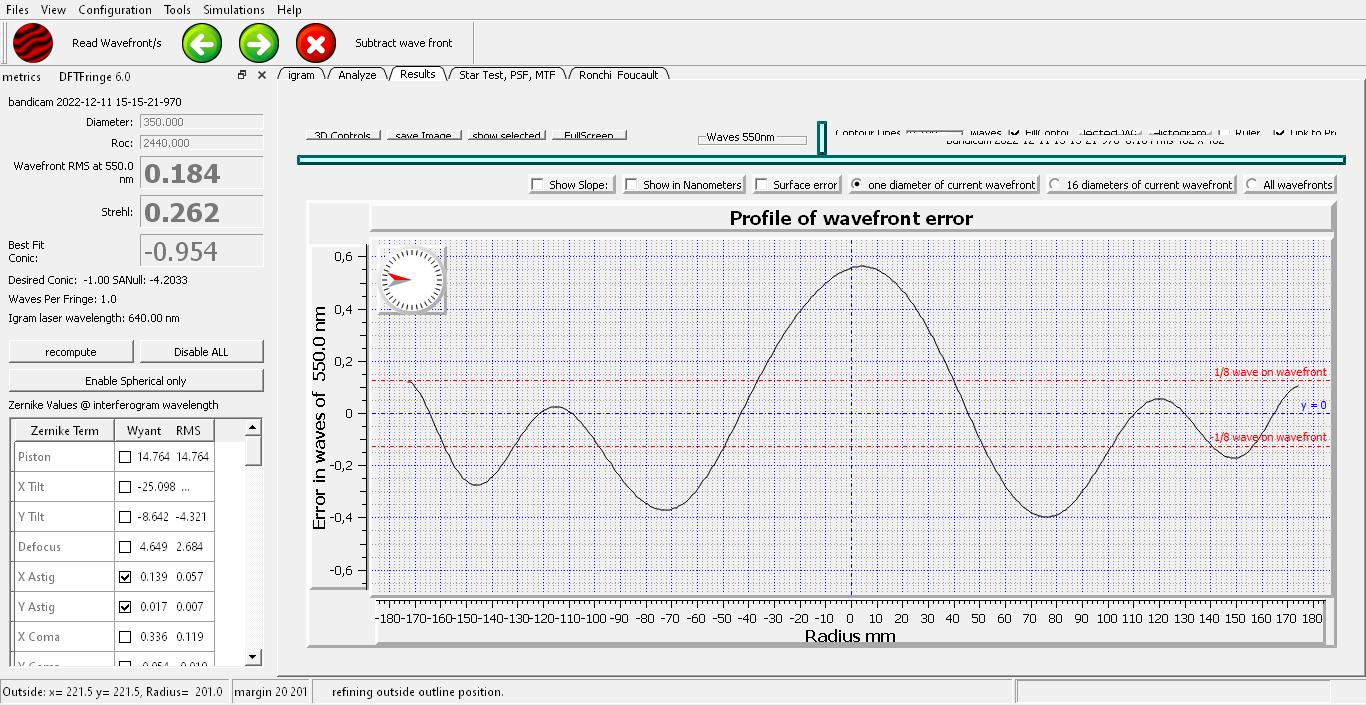Image resolution: width=1366 pixels, height=705 pixels.
Task: Click the Diameter input field
Action: [200, 122]
